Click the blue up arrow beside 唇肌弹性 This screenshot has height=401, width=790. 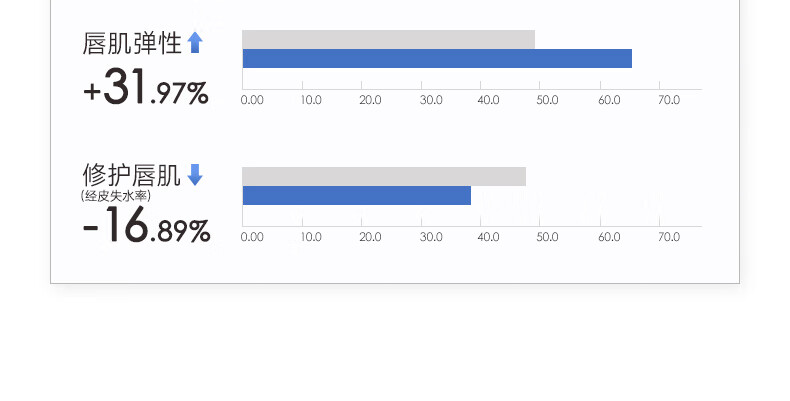coord(195,42)
